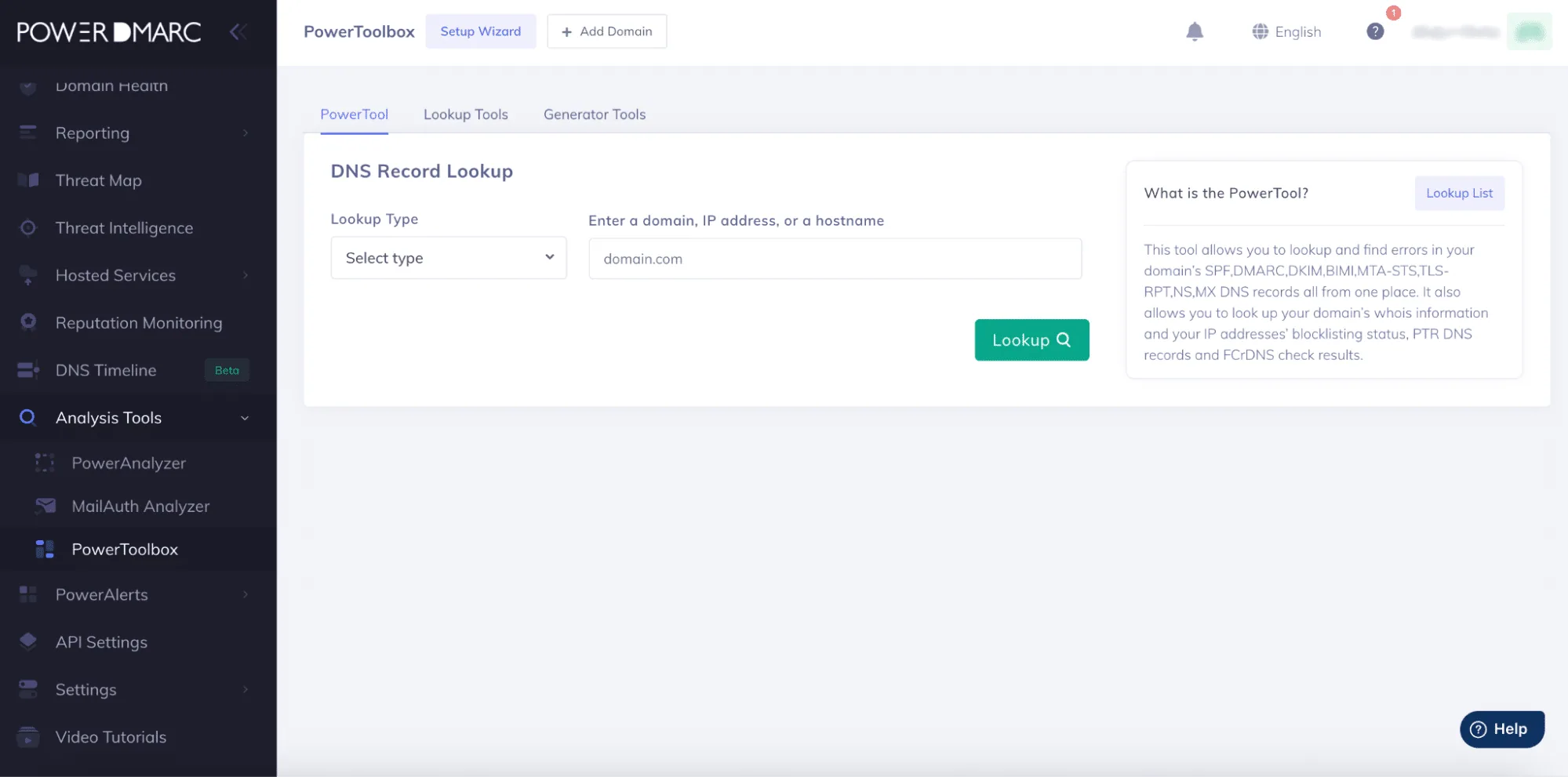Screen dimensions: 1568x777
Task: Click the Reporting sidebar icon
Action: (28, 133)
